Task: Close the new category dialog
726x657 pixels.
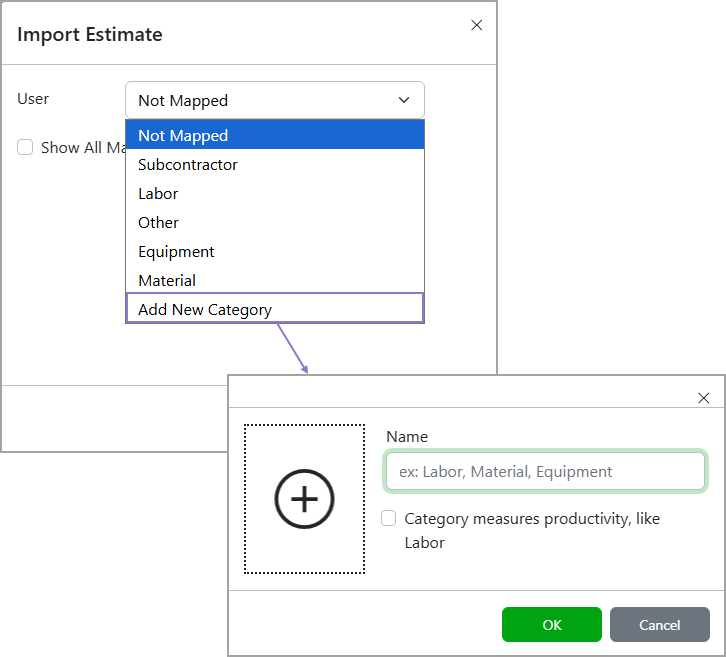Action: tap(703, 398)
